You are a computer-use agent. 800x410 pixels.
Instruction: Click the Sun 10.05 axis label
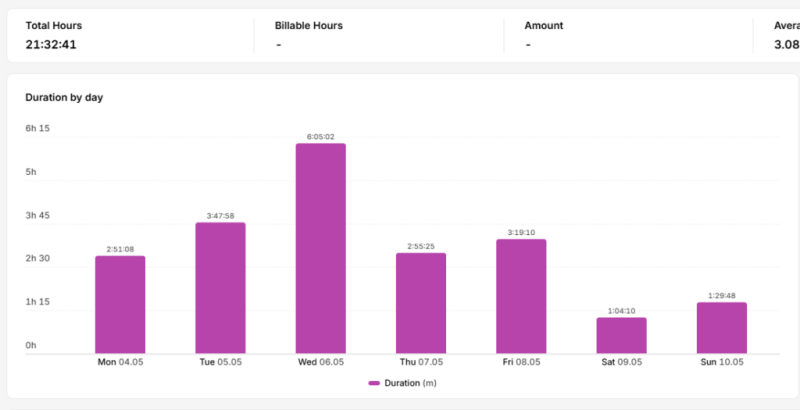[x=722, y=362]
